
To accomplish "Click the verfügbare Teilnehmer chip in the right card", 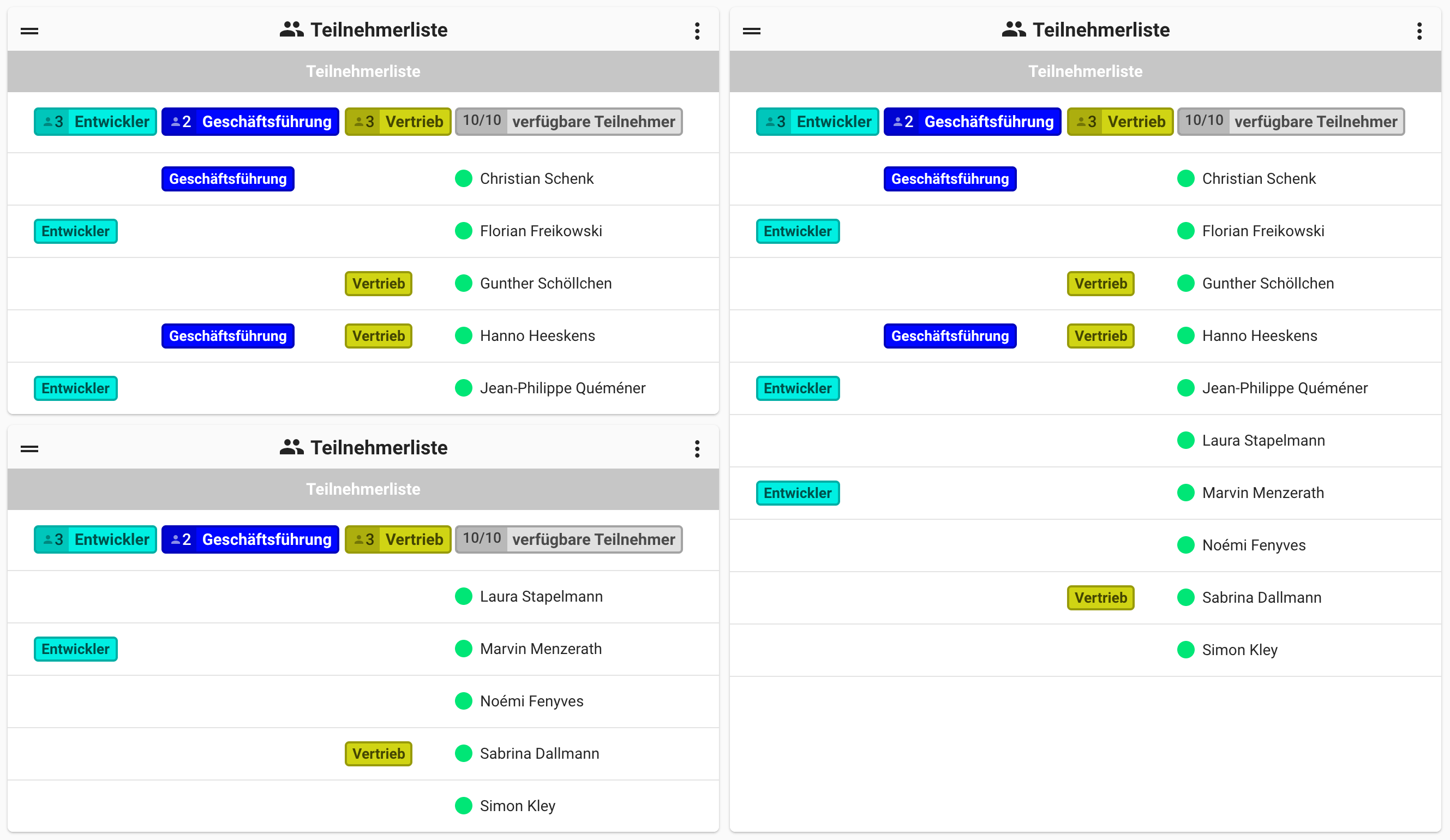I will (1291, 122).
